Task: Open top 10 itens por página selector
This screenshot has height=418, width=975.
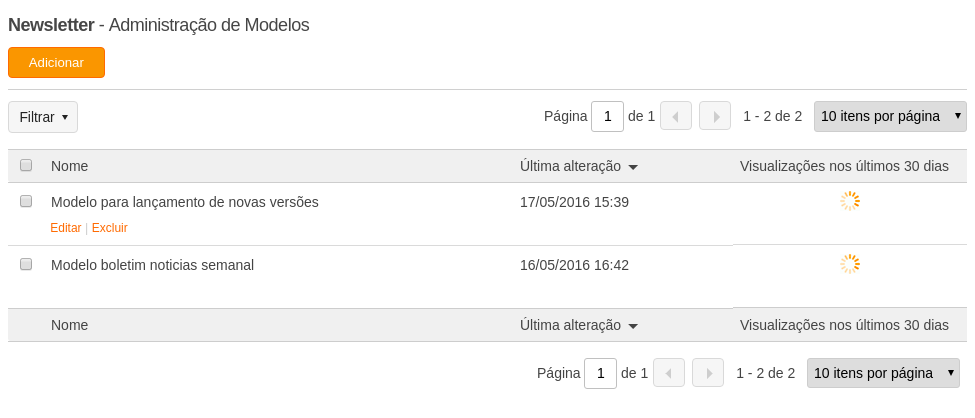Action: tap(890, 116)
